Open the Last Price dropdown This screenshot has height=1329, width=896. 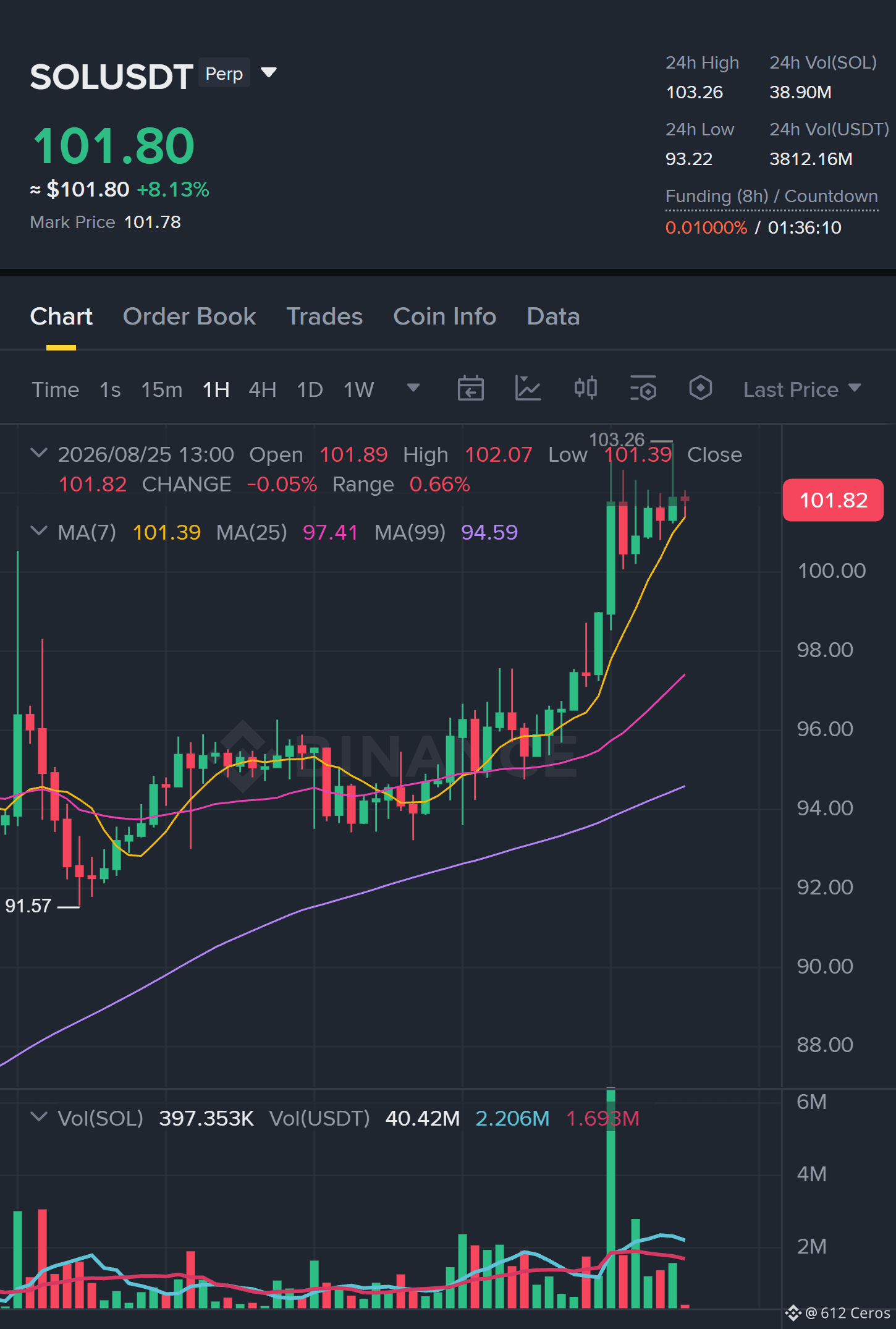click(x=802, y=389)
